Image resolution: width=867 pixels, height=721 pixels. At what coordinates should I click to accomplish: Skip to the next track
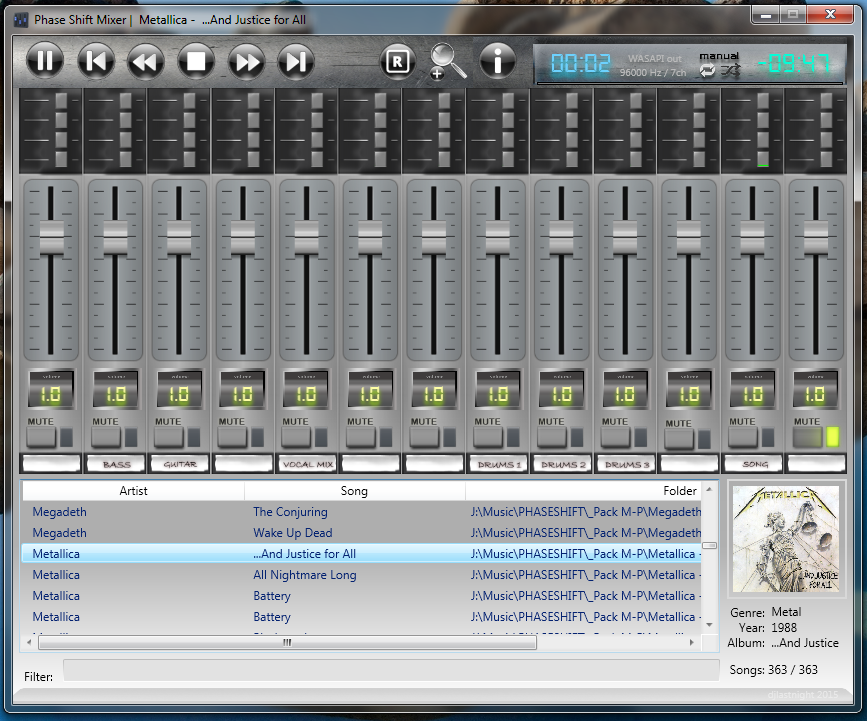pyautogui.click(x=296, y=61)
